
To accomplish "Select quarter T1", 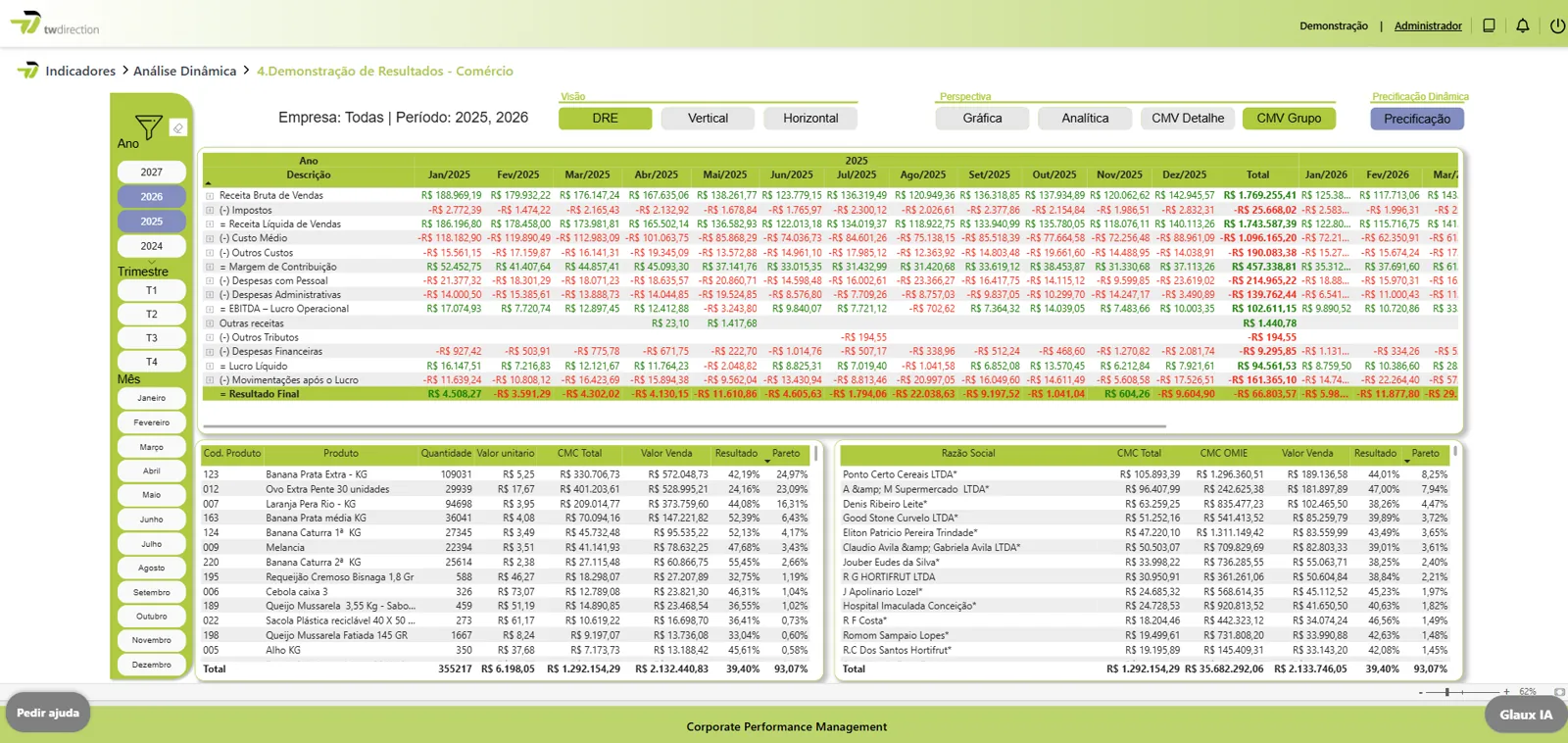I will point(151,291).
